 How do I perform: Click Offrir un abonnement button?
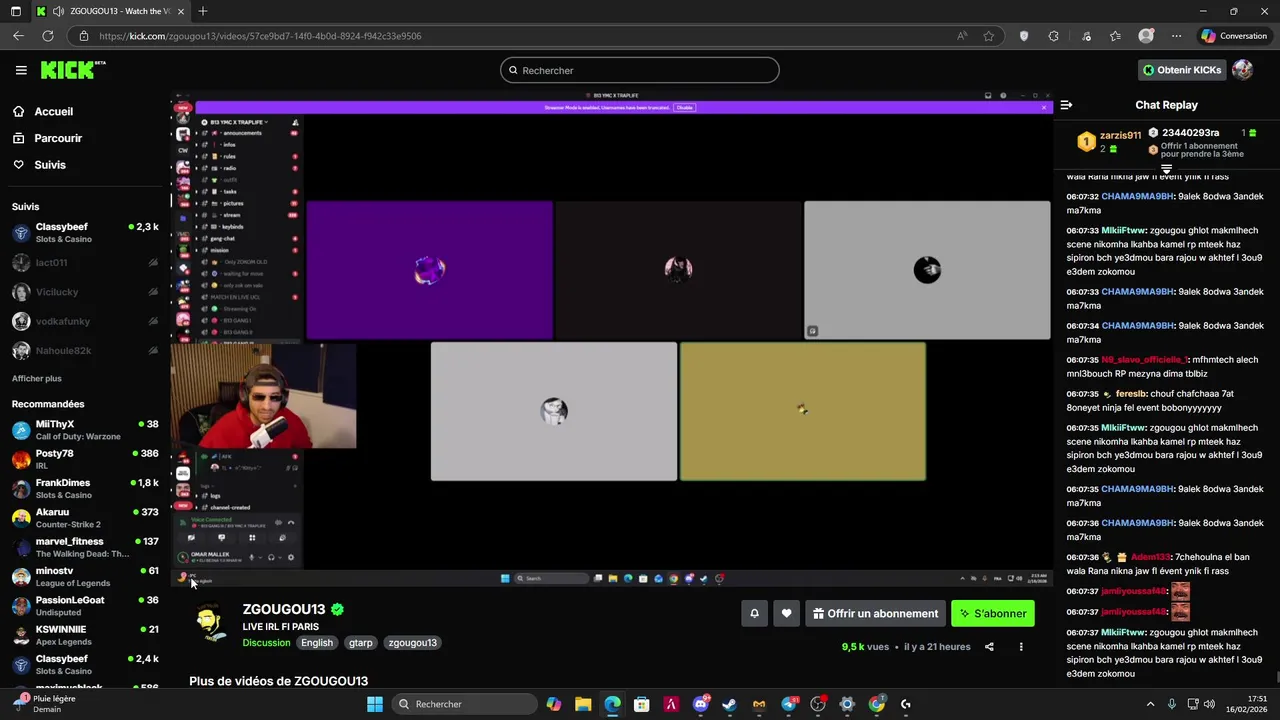point(876,614)
